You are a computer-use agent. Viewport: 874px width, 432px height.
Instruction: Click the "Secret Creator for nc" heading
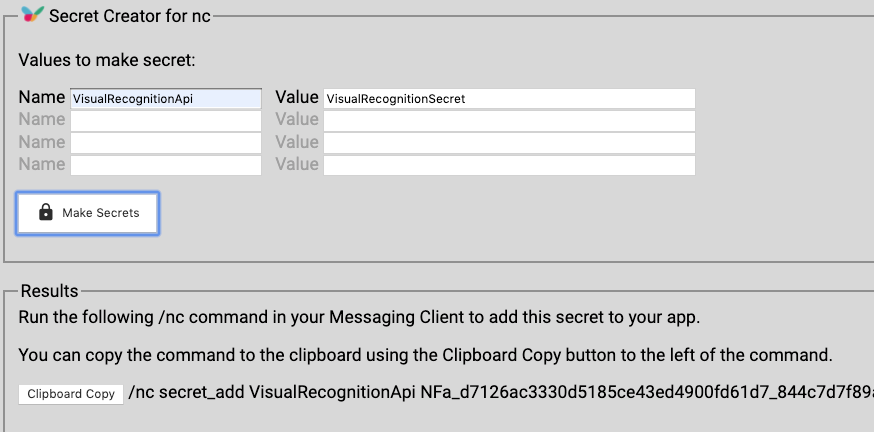(130, 15)
